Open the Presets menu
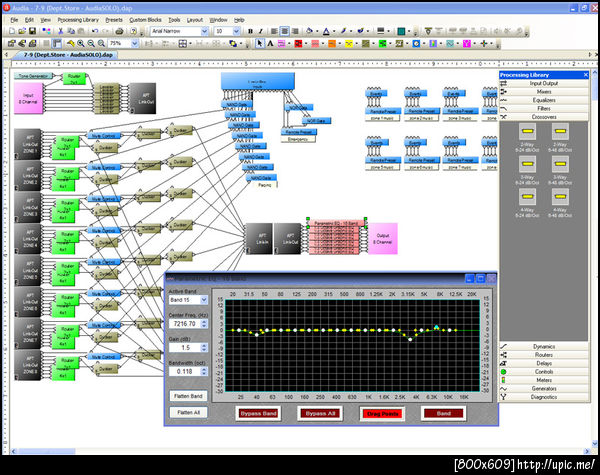 114,20
